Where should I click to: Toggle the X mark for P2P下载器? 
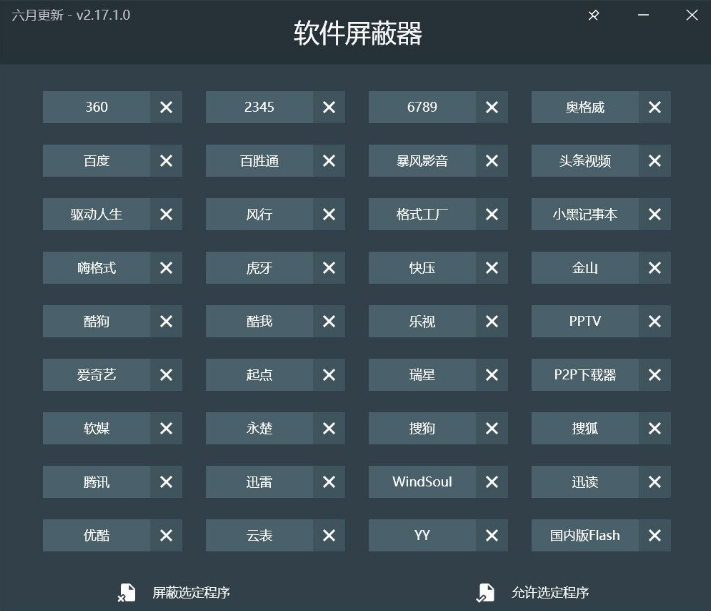[x=654, y=375]
